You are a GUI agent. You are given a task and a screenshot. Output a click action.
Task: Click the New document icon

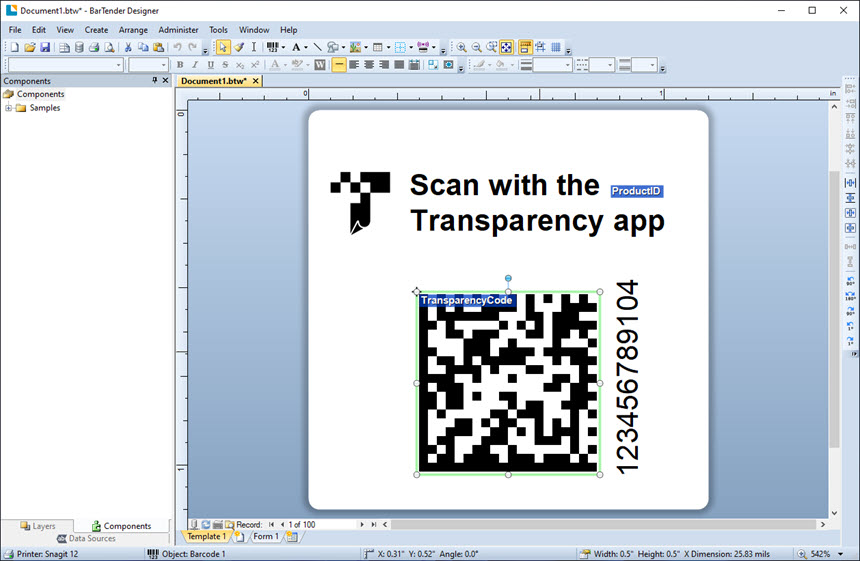[15, 48]
